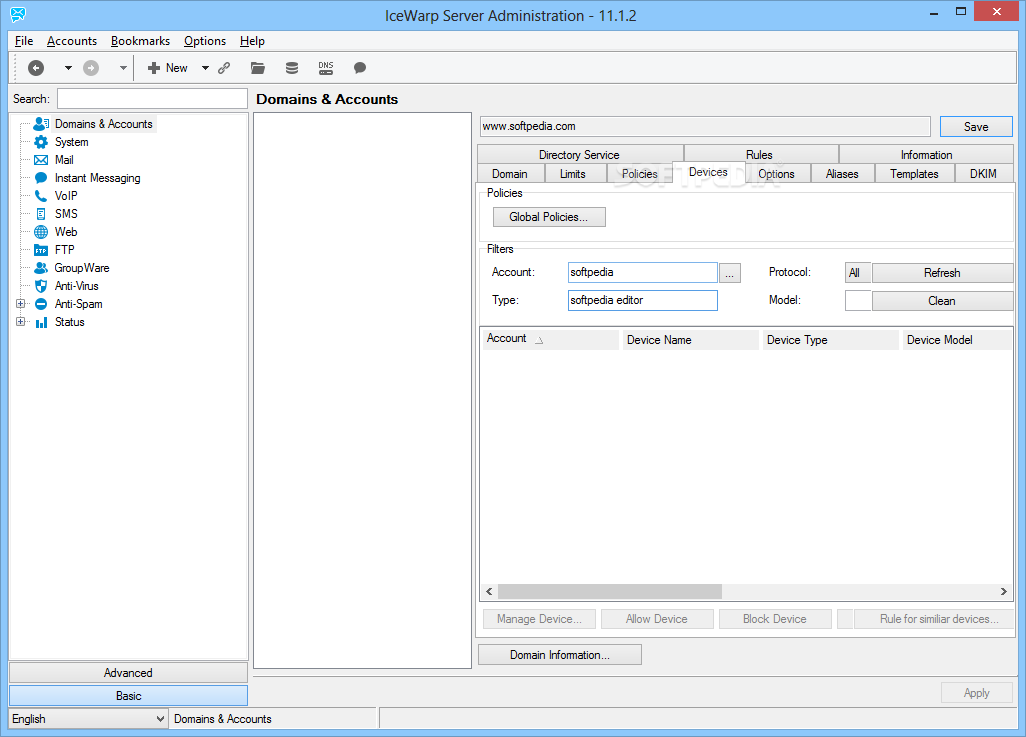This screenshot has height=737, width=1026.
Task: Switch to the Aliases tab
Action: point(842,173)
